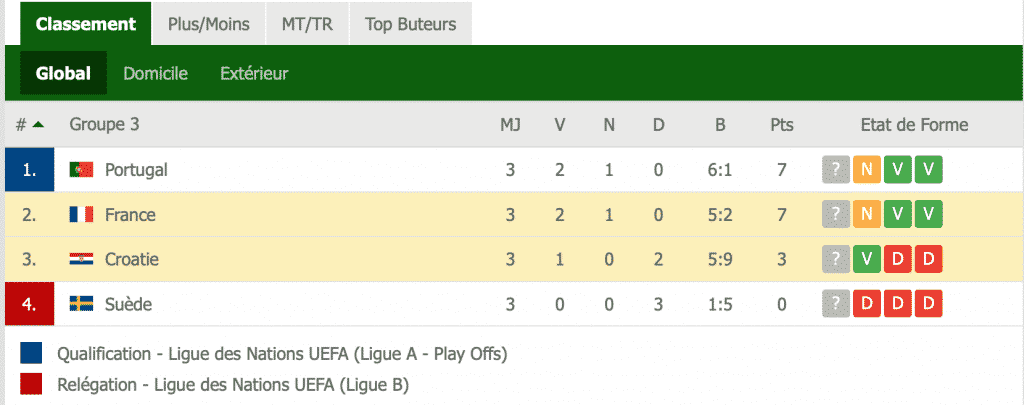The image size is (1024, 405).
Task: Sort standings by the # rank arrow
Action: 38,124
